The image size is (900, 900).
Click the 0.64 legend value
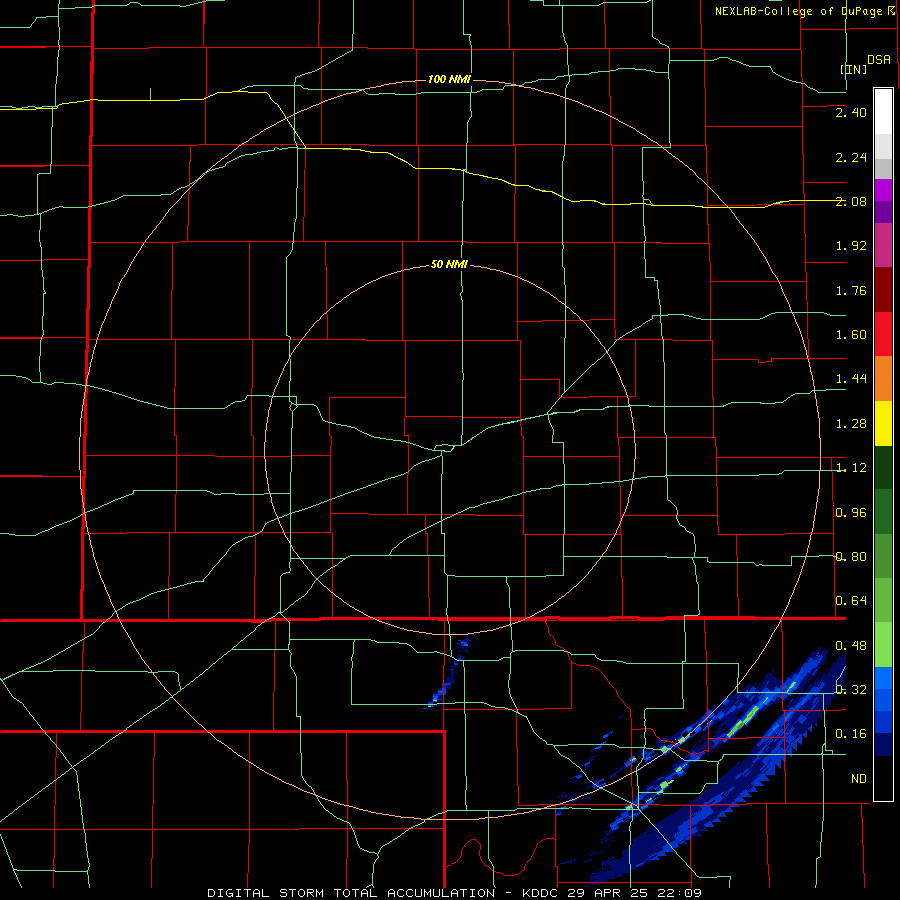[x=851, y=601]
